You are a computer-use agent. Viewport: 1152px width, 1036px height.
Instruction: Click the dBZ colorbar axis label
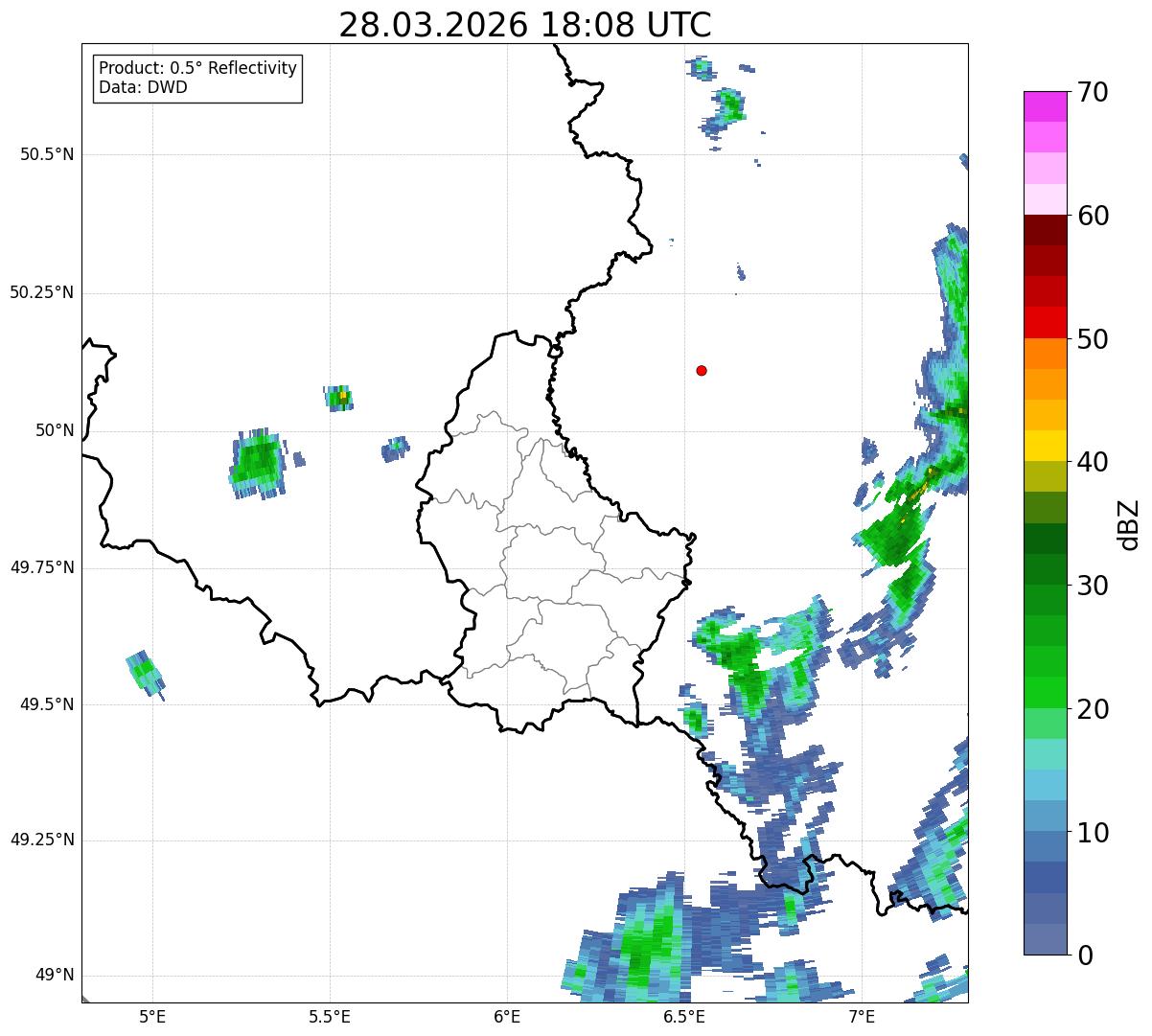coord(1130,523)
